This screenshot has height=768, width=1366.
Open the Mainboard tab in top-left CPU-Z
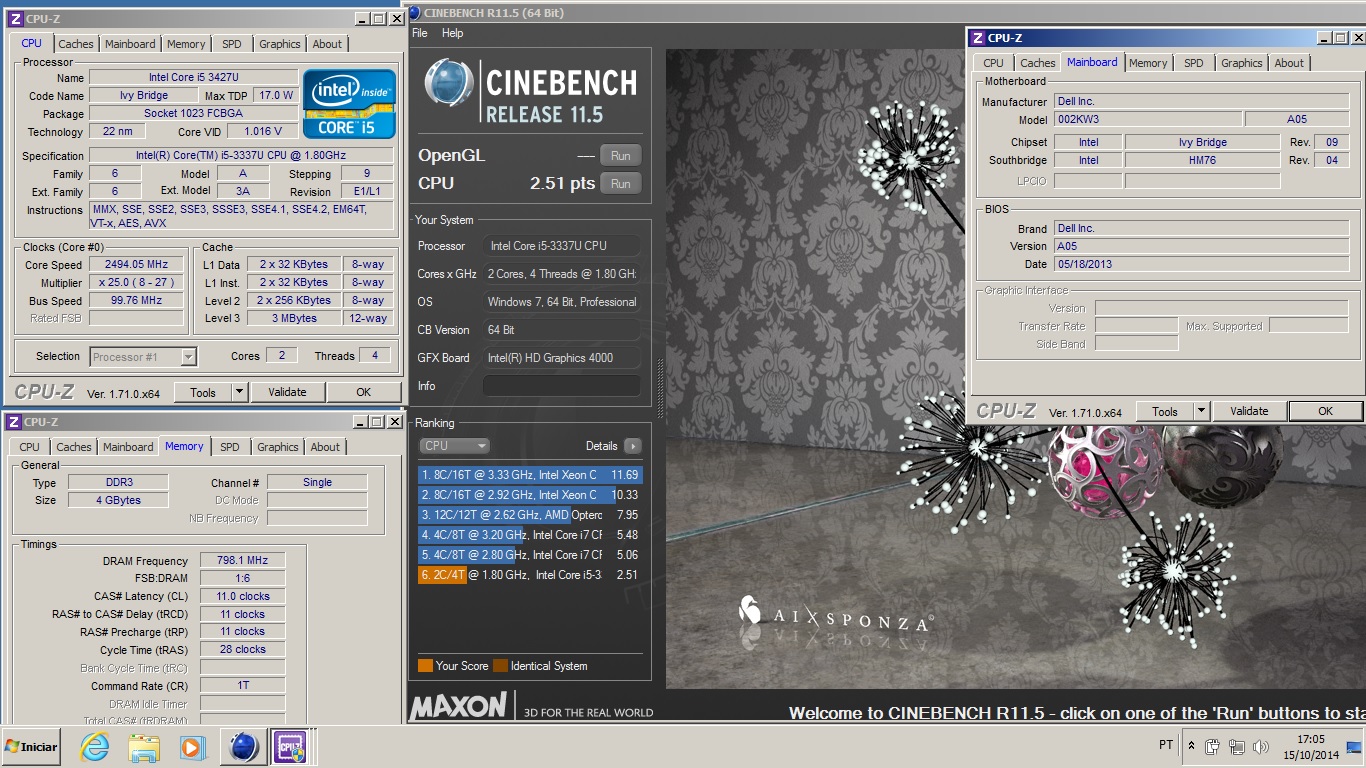pyautogui.click(x=130, y=44)
